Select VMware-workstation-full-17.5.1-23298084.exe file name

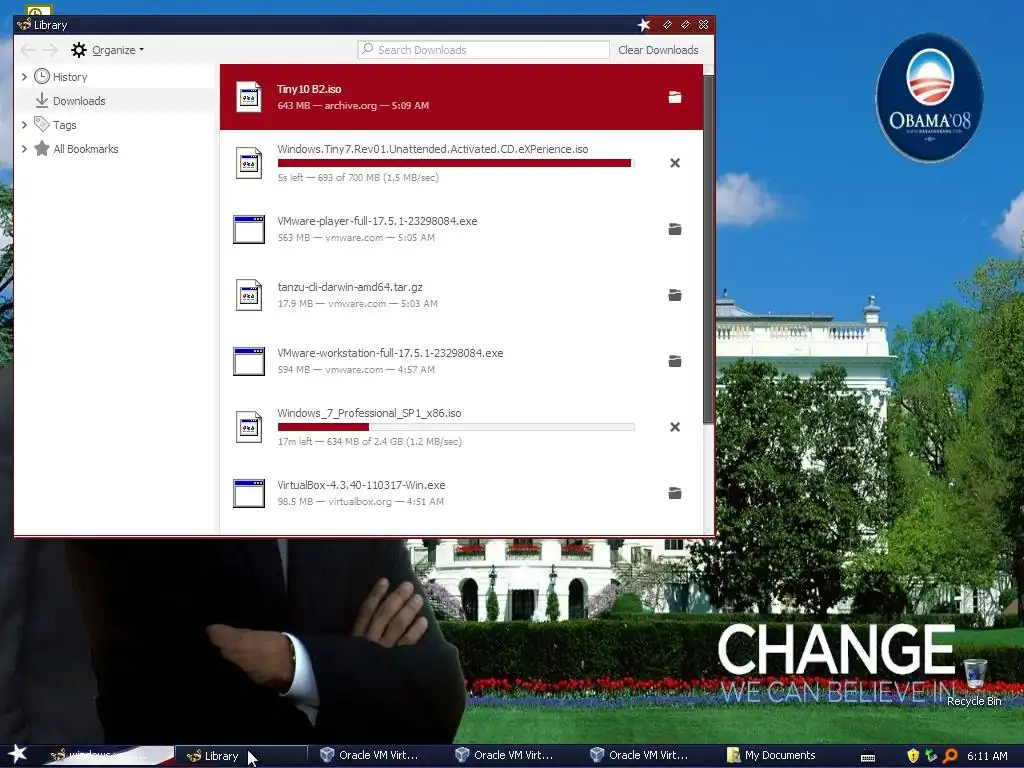tap(390, 353)
